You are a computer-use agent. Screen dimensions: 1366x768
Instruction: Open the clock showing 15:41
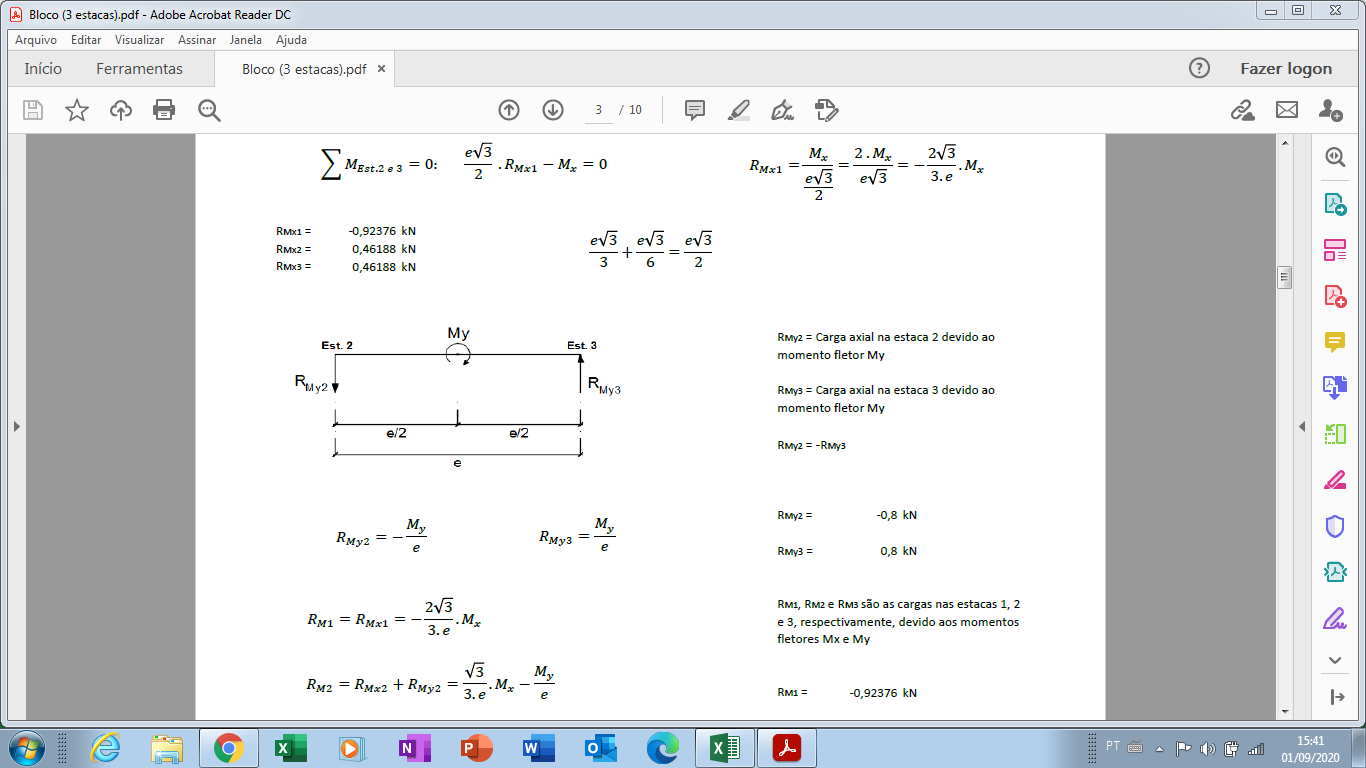(1310, 748)
